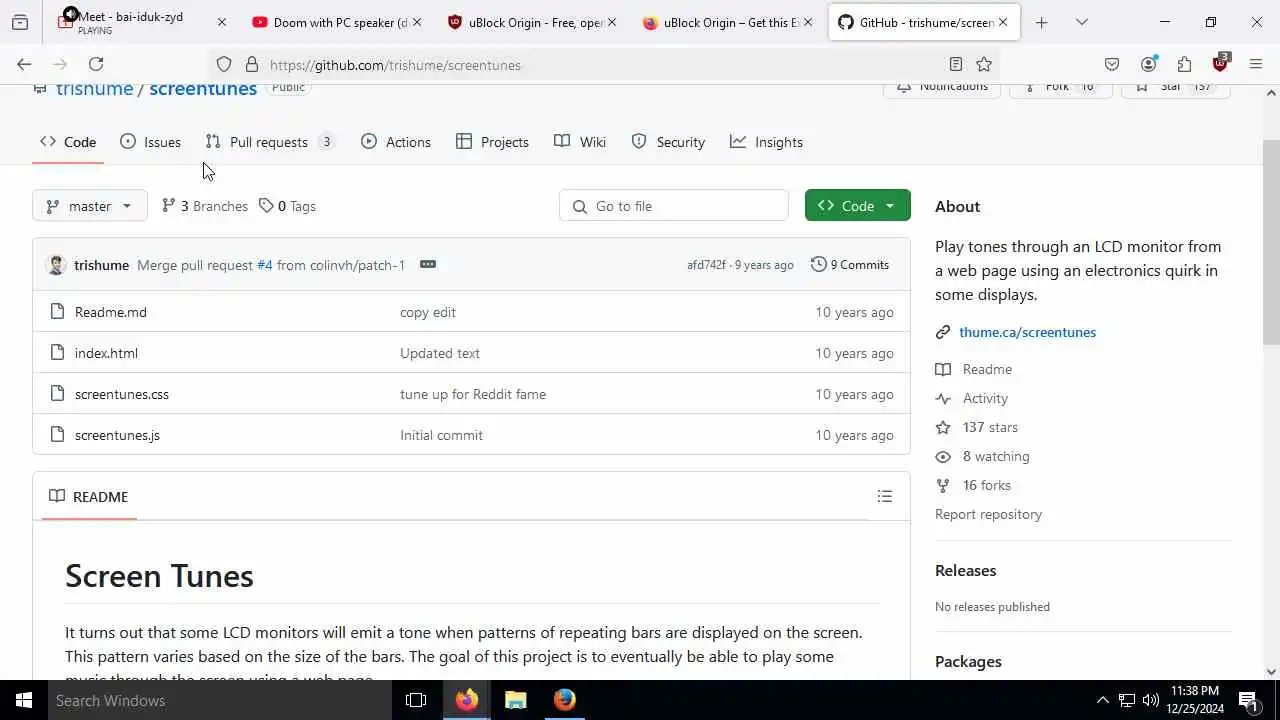1280x720 pixels.
Task: Open File Explorer from the taskbar
Action: point(516,700)
